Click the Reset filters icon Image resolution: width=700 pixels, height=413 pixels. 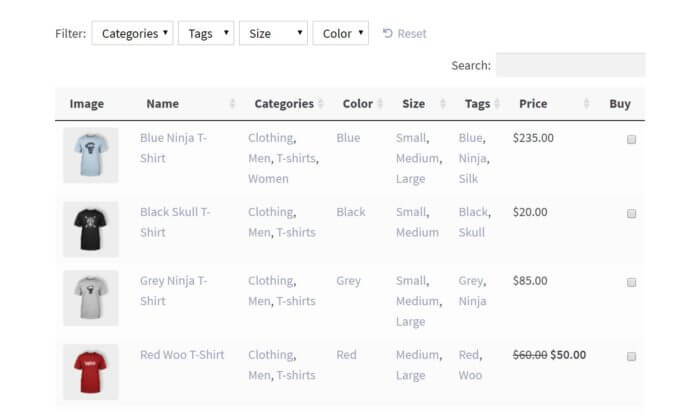click(x=388, y=33)
